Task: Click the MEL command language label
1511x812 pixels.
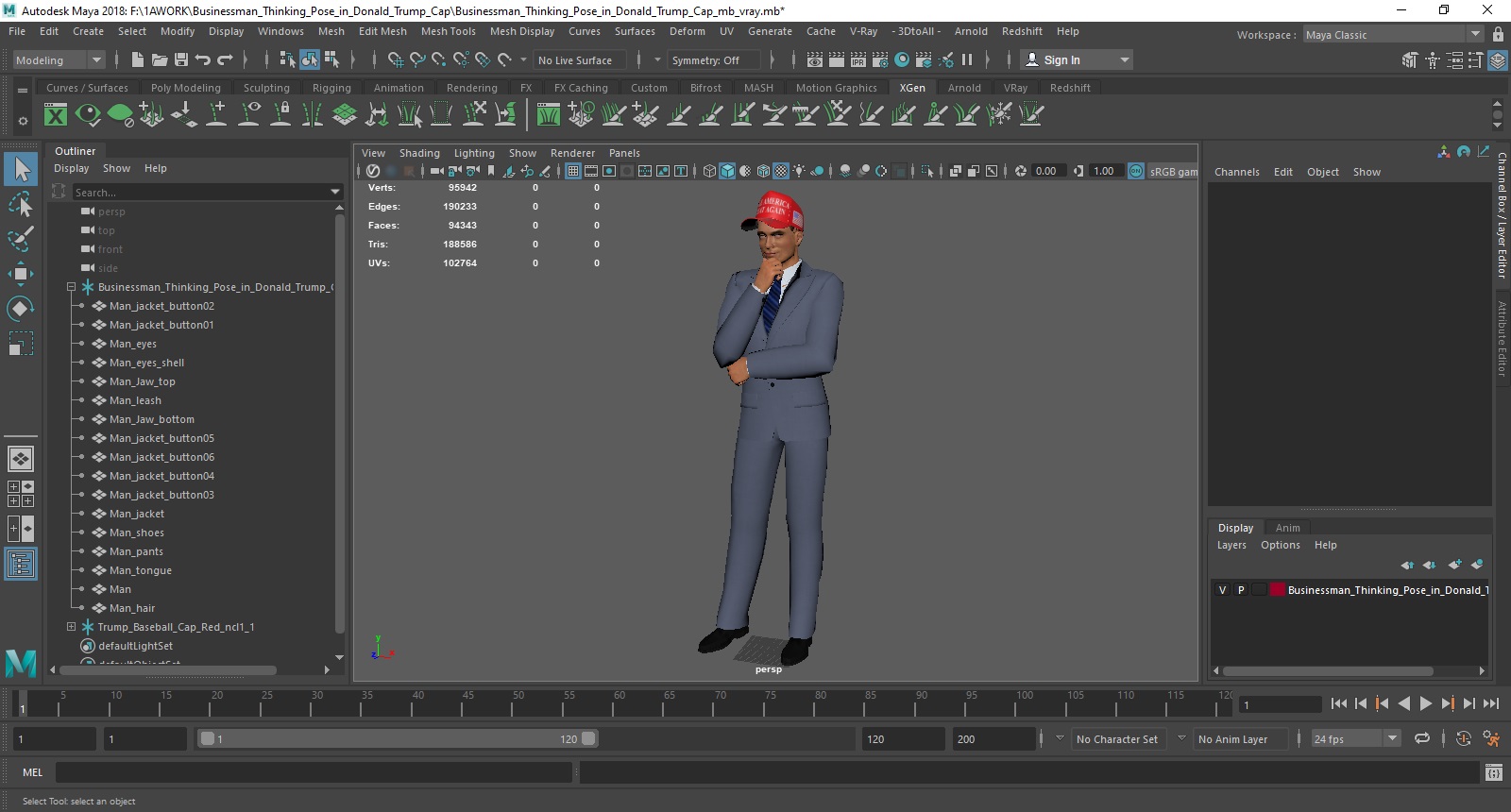Action: coord(32,772)
